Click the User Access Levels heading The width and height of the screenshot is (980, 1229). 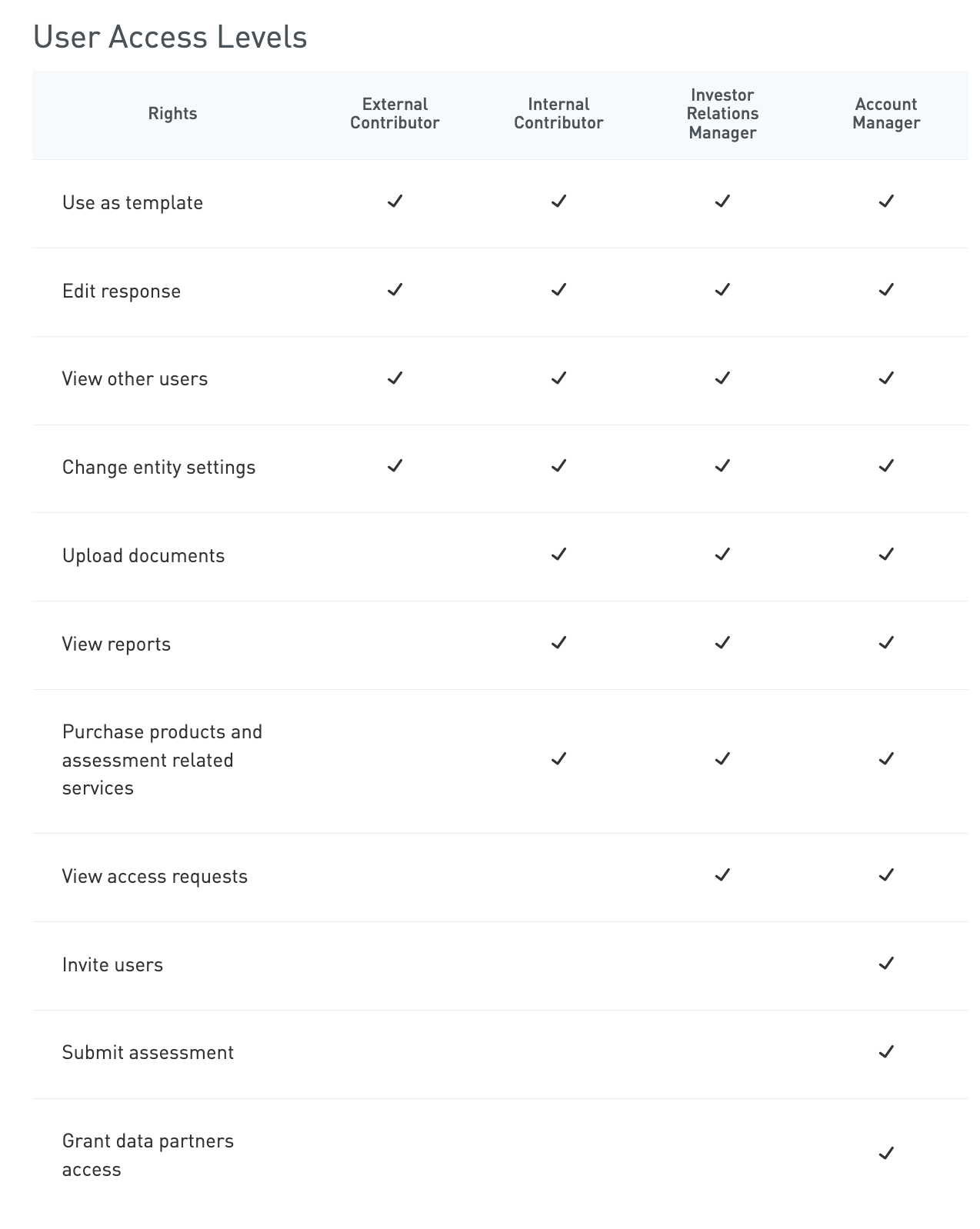coord(170,38)
